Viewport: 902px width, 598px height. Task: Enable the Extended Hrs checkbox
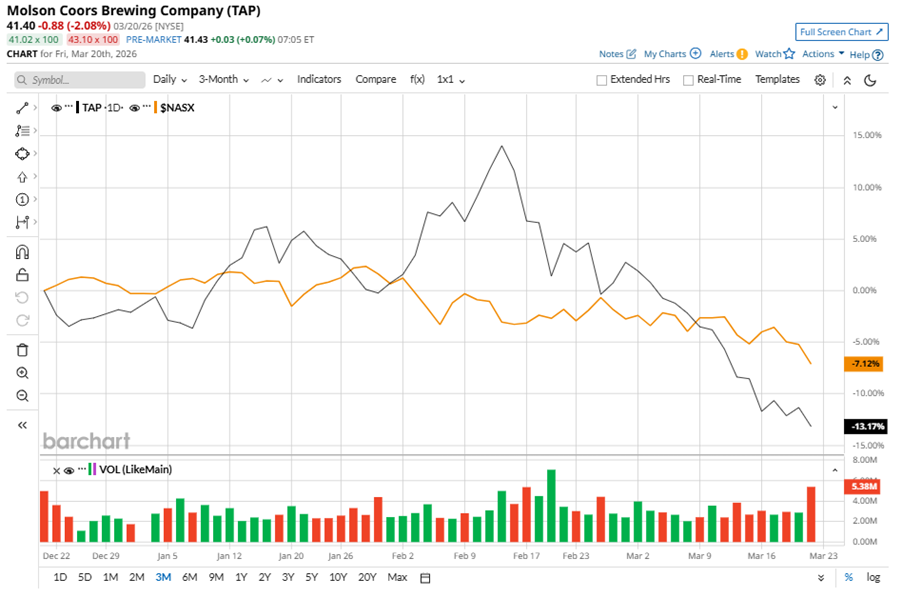click(x=602, y=80)
